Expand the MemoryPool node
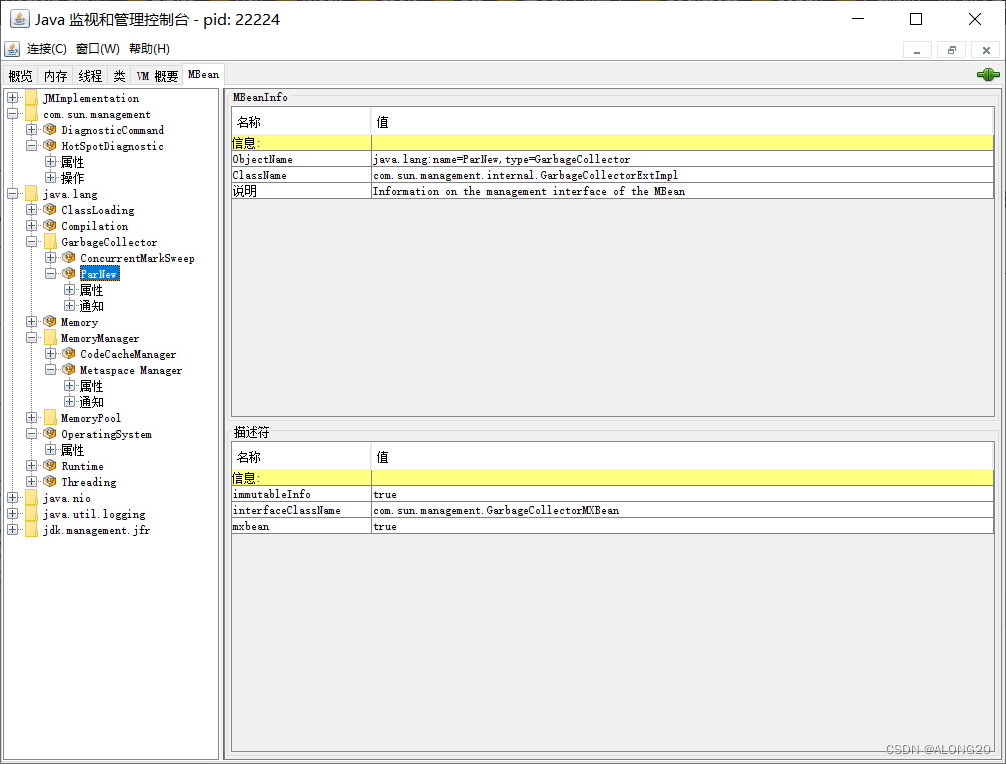The height and width of the screenshot is (764, 1006). (31, 418)
